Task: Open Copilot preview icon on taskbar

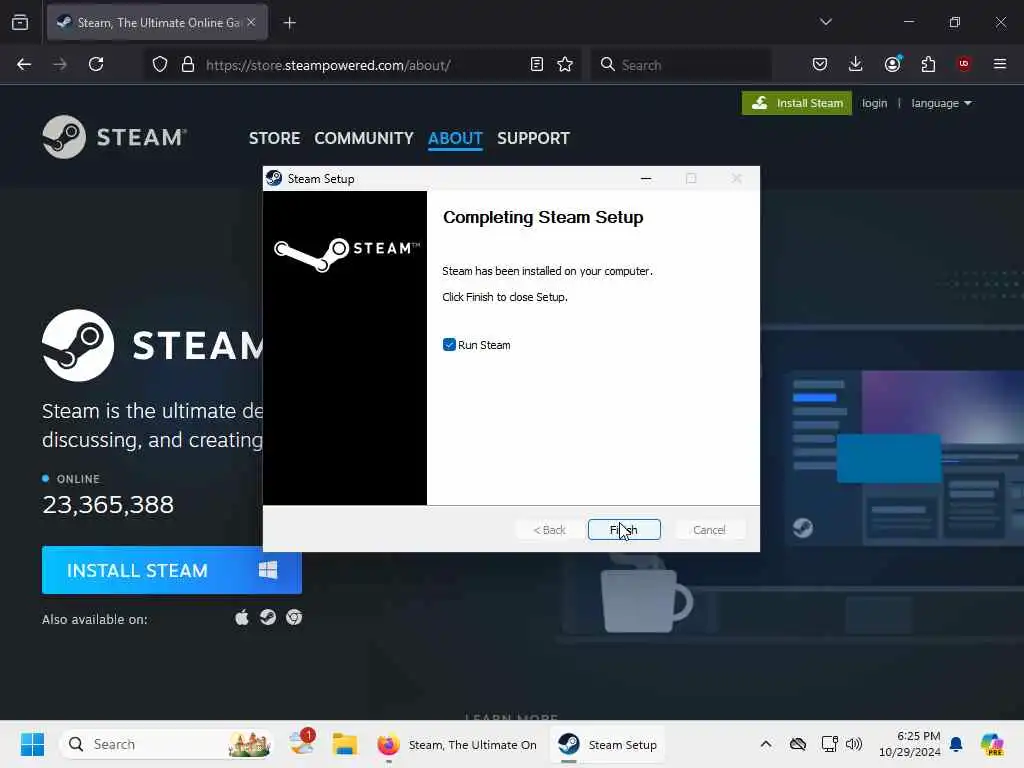Action: 992,744
